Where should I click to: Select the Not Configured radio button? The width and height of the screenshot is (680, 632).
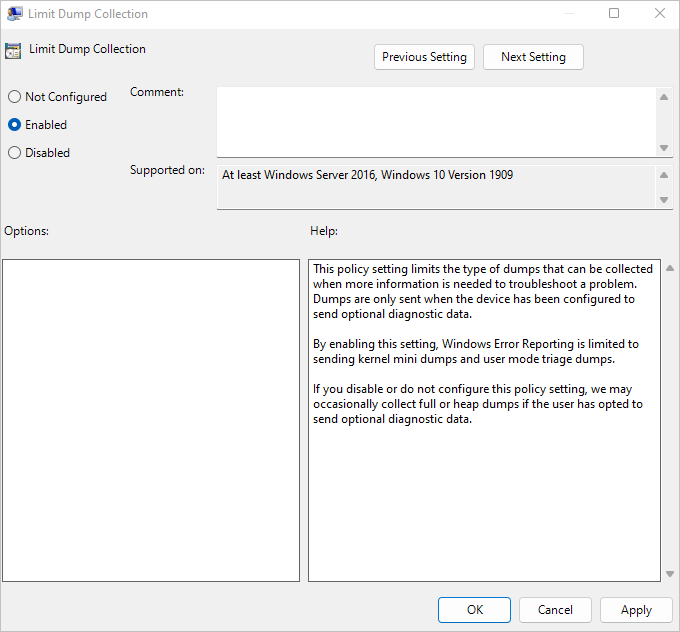click(x=57, y=97)
